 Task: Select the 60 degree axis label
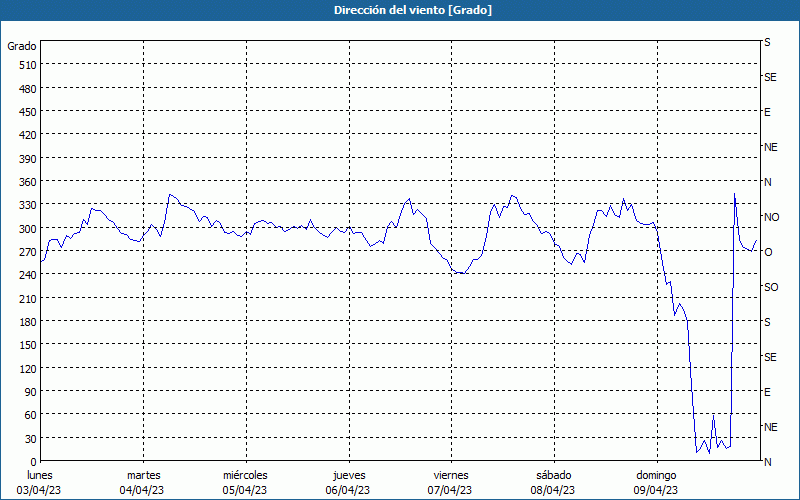click(31, 415)
